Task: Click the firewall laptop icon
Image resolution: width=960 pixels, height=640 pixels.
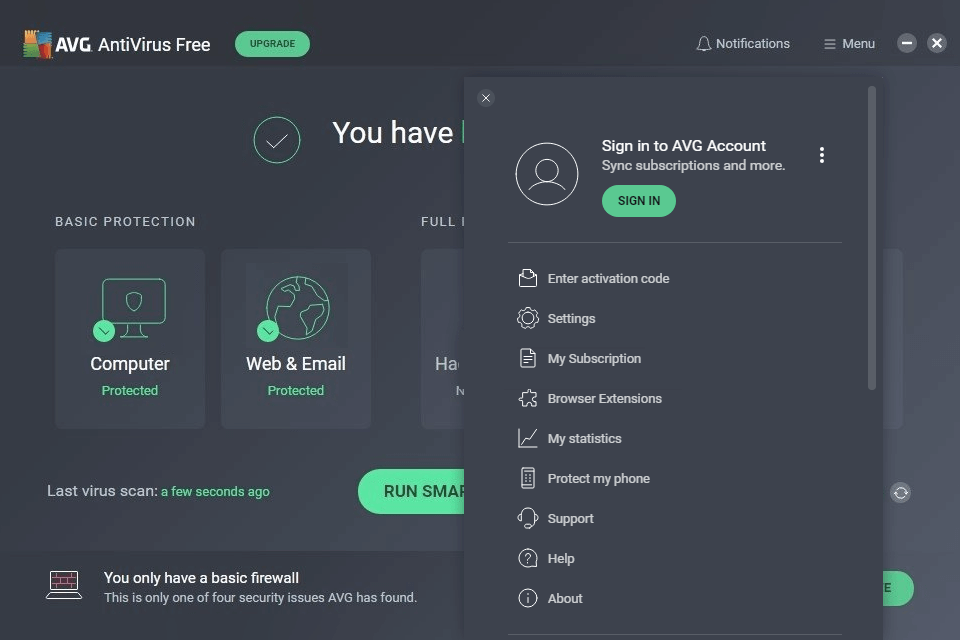Action: 64,585
